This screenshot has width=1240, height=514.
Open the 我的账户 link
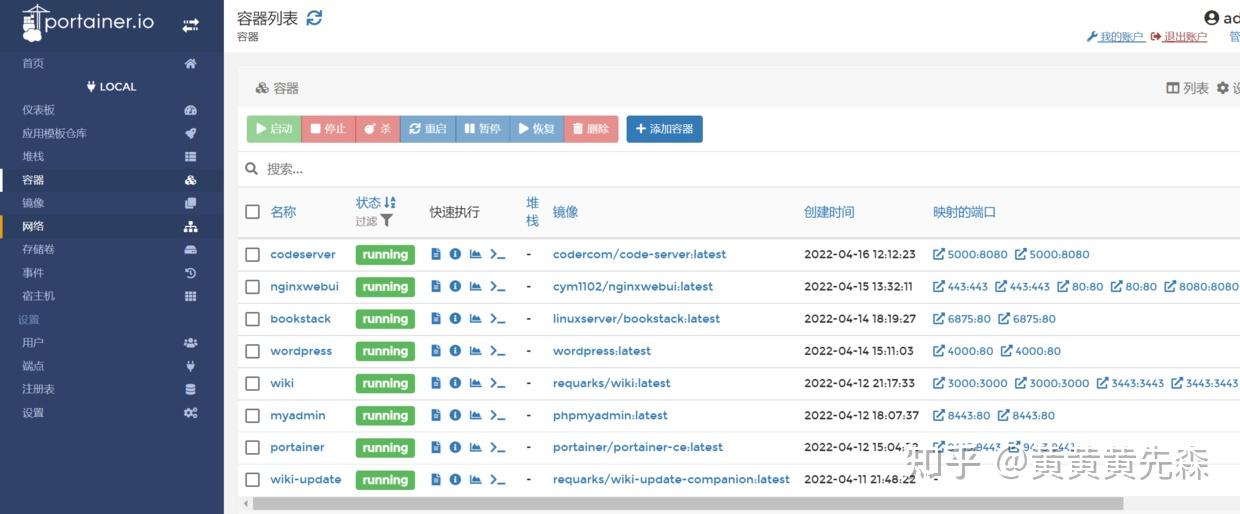[x=1115, y=37]
